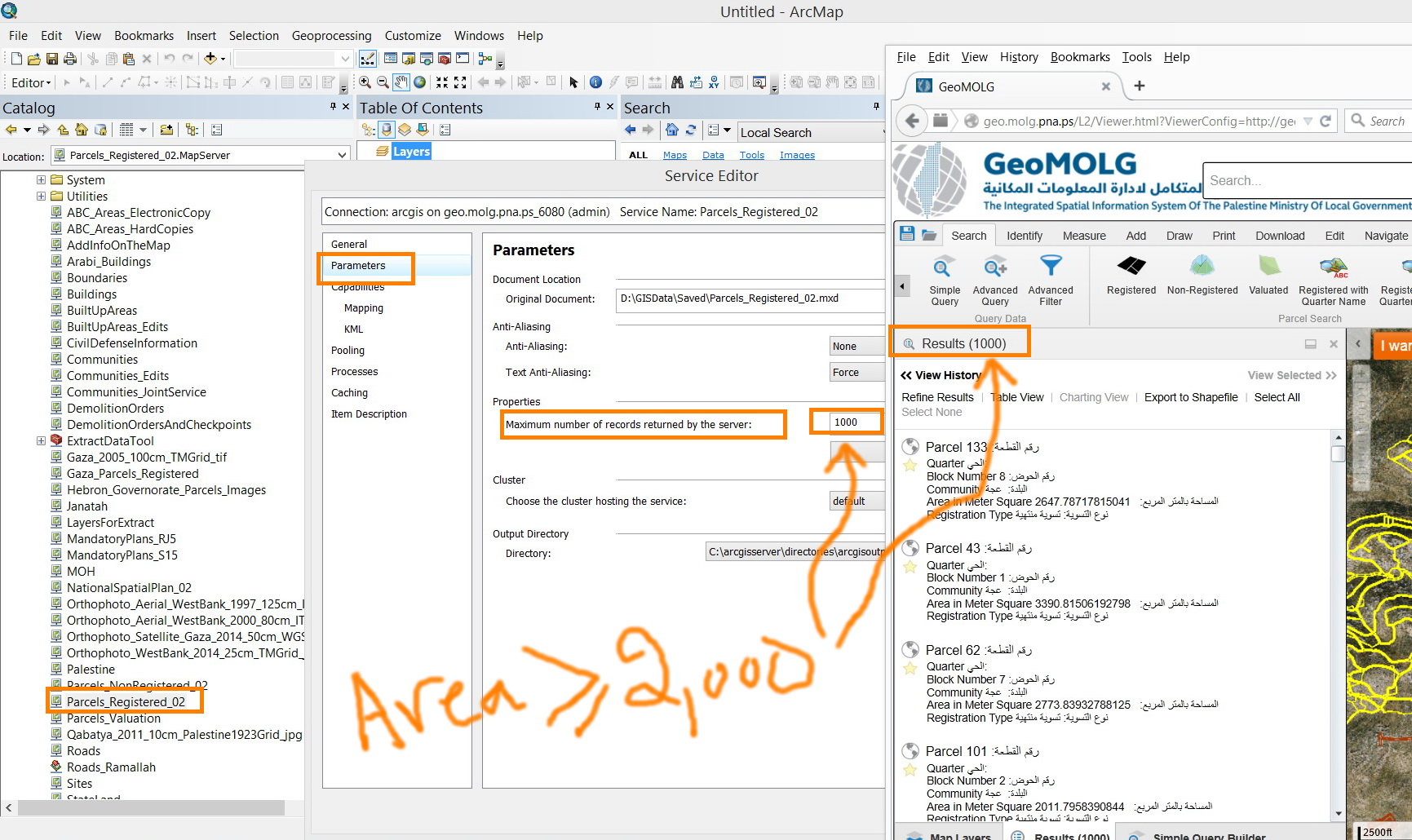The width and height of the screenshot is (1412, 840).
Task: Click the Select Elements arrow tool
Action: tap(573, 82)
